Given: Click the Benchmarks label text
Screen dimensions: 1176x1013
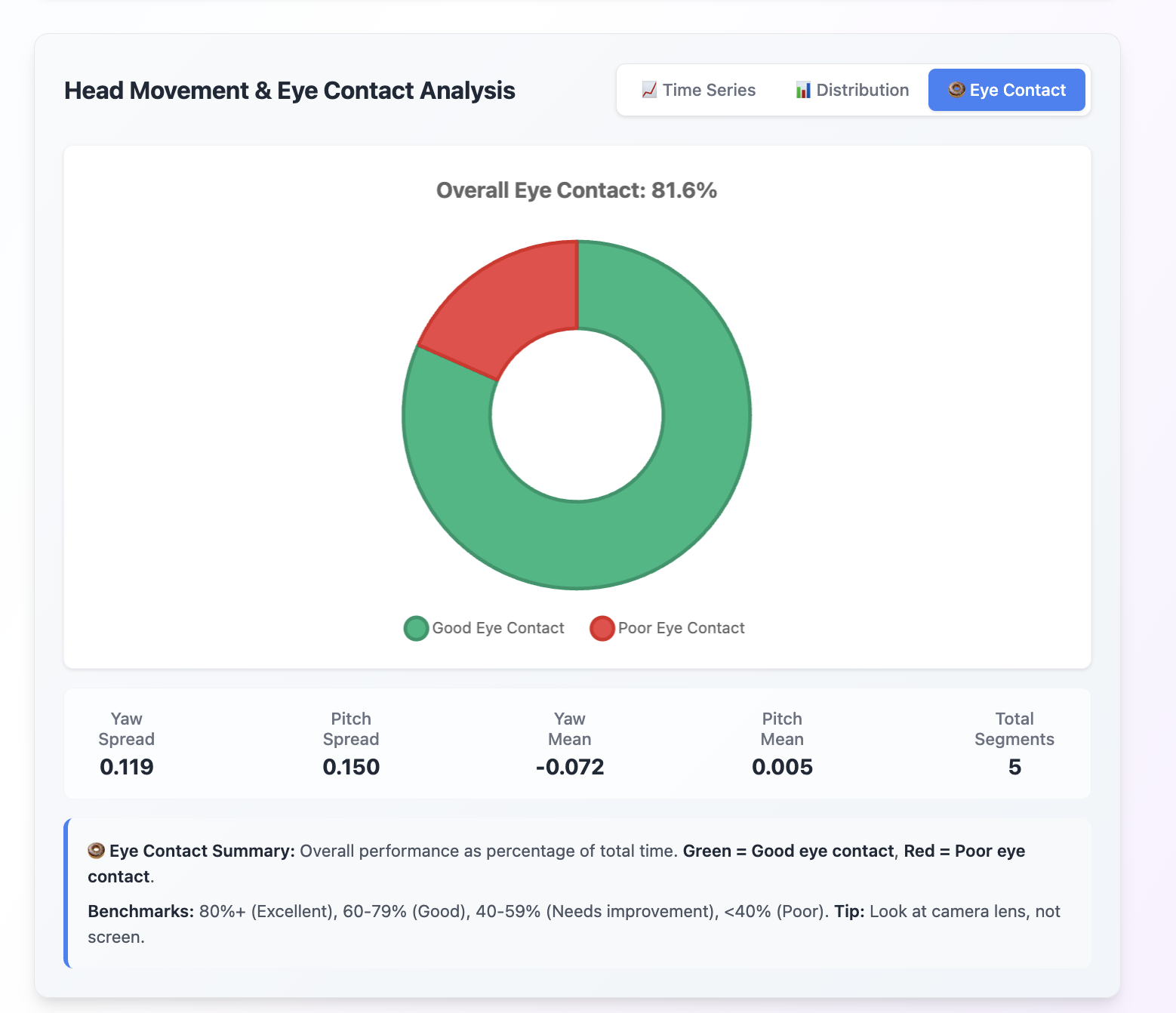Looking at the screenshot, I should pyautogui.click(x=141, y=911).
